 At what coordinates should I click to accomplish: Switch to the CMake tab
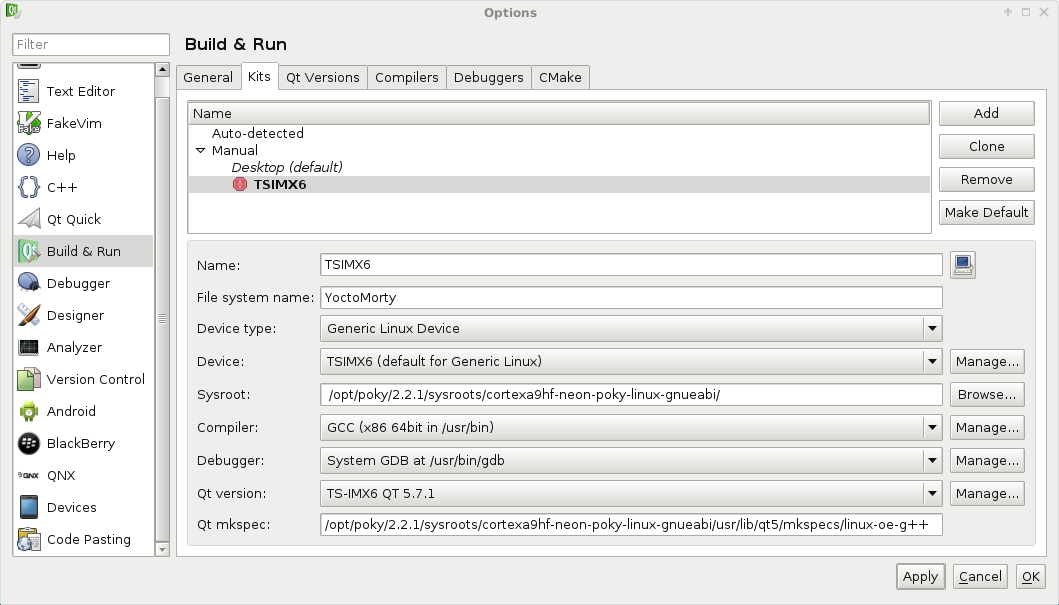coord(561,78)
